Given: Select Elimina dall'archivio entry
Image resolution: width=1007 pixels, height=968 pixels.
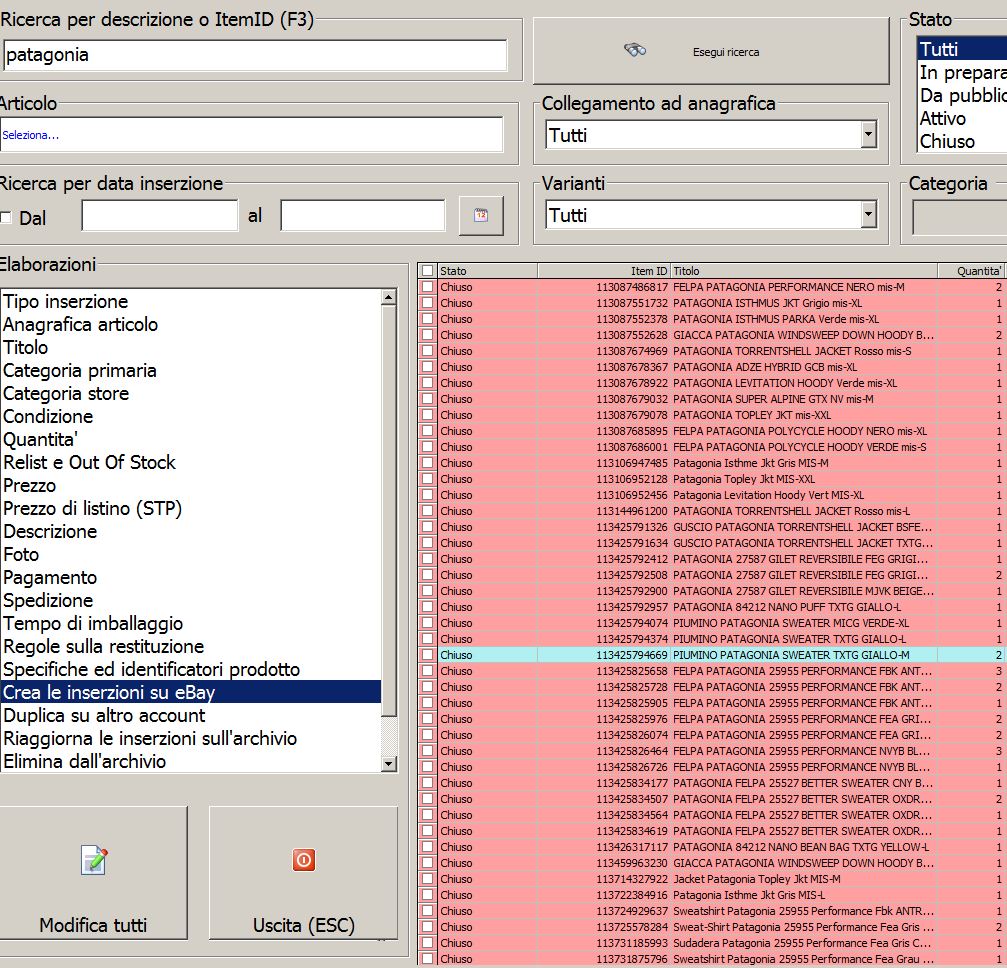Looking at the screenshot, I should [191, 762].
